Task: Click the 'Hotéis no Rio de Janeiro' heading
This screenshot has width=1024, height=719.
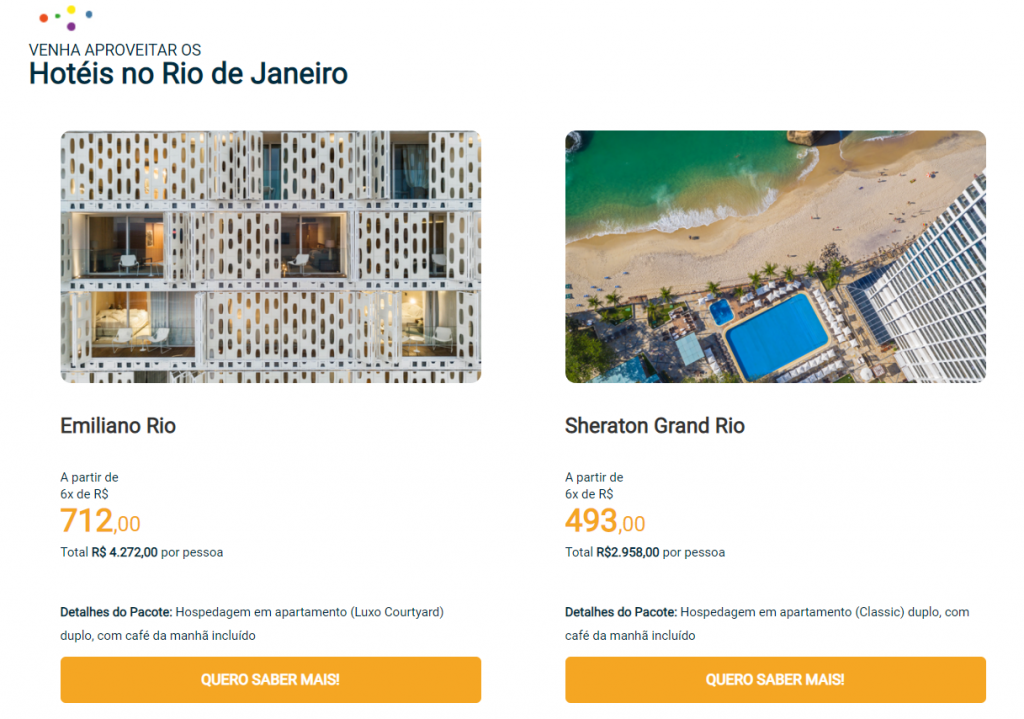Action: (x=188, y=74)
